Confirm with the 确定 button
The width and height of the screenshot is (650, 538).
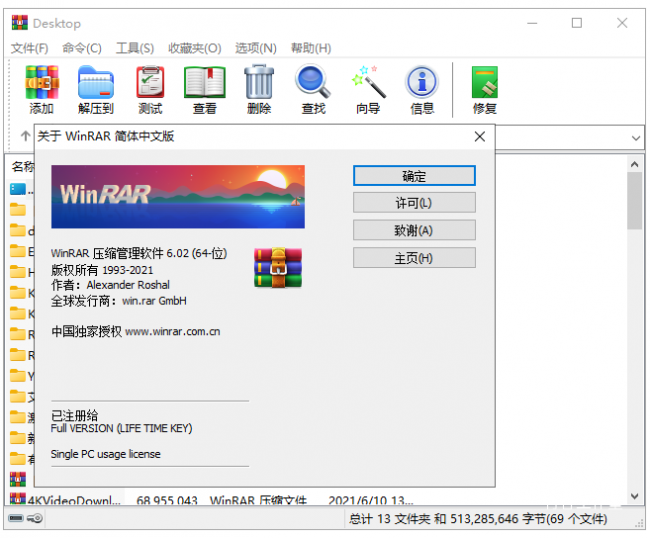coord(414,176)
